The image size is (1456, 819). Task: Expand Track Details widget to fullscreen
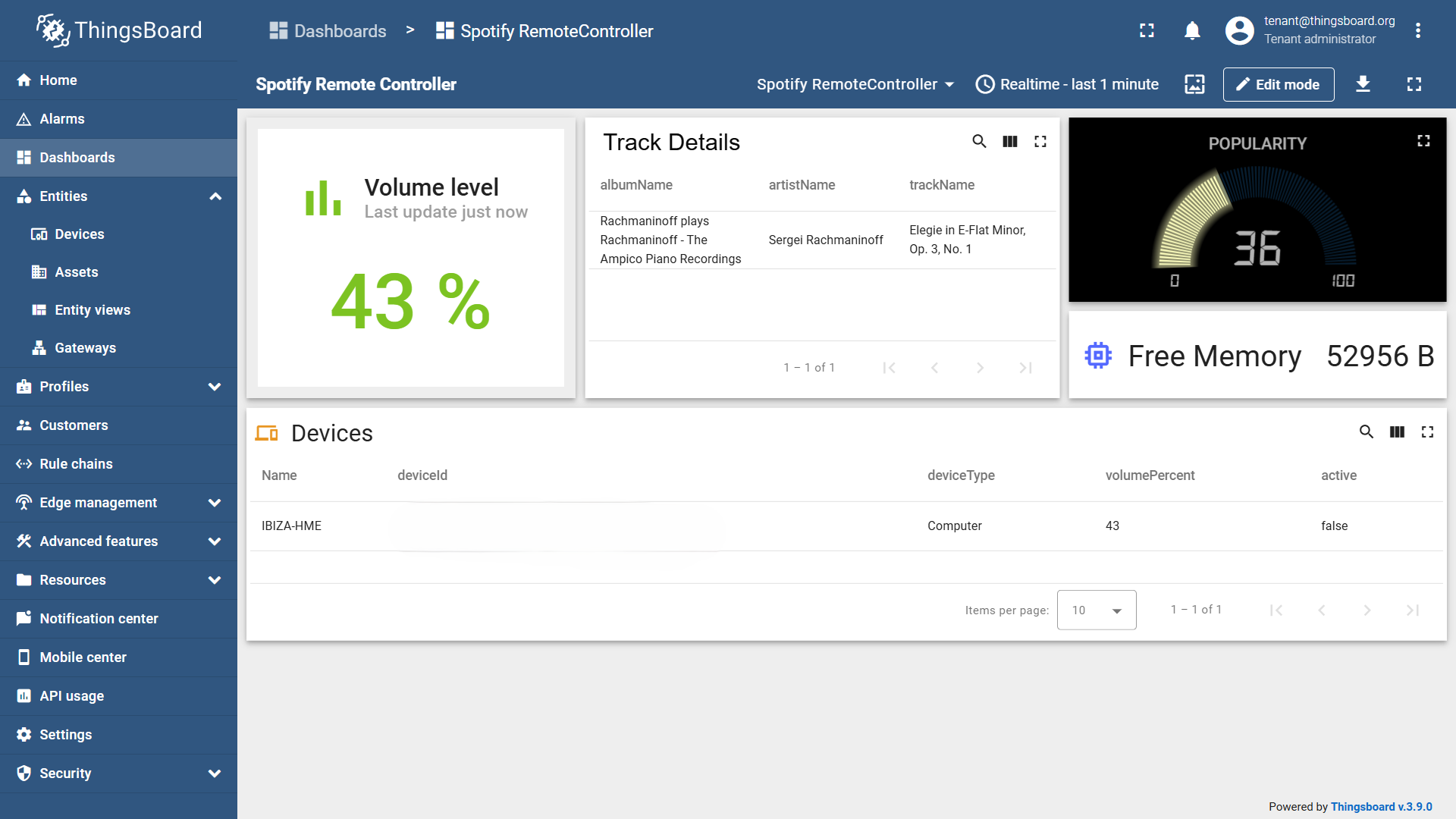1040,141
